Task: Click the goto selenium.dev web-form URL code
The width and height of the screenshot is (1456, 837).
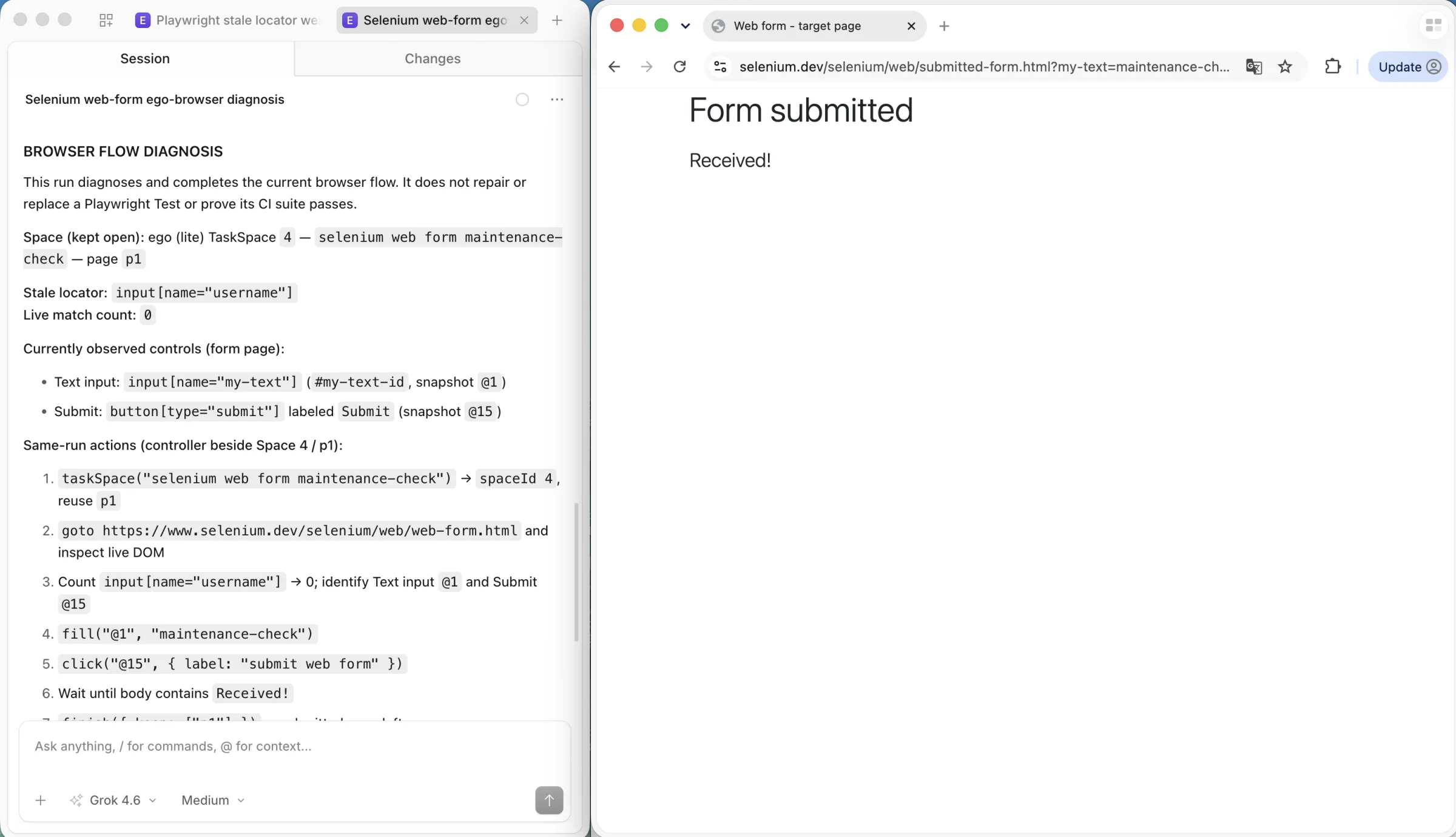Action: click(289, 531)
